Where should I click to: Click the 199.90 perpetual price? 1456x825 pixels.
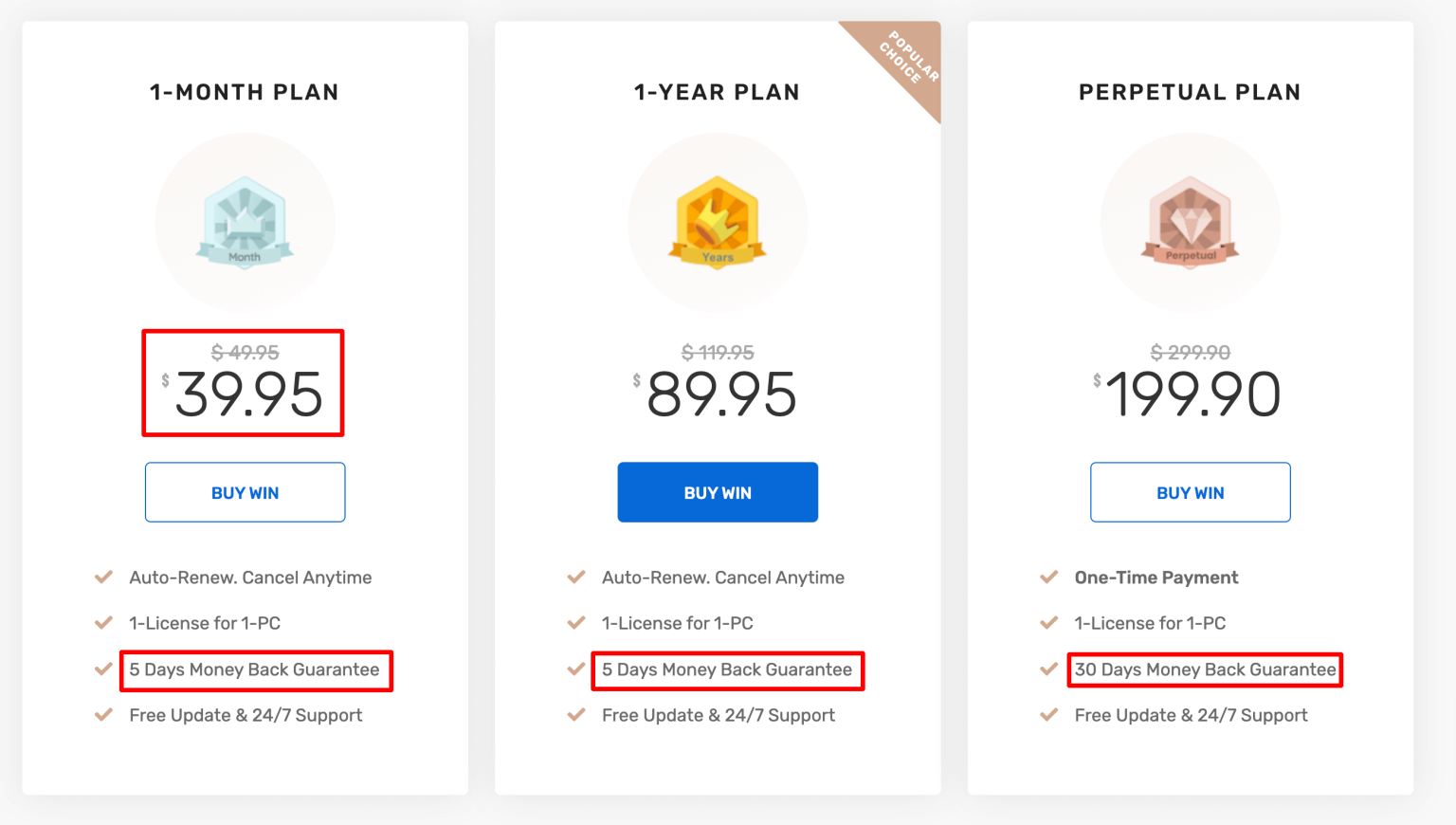(1192, 394)
